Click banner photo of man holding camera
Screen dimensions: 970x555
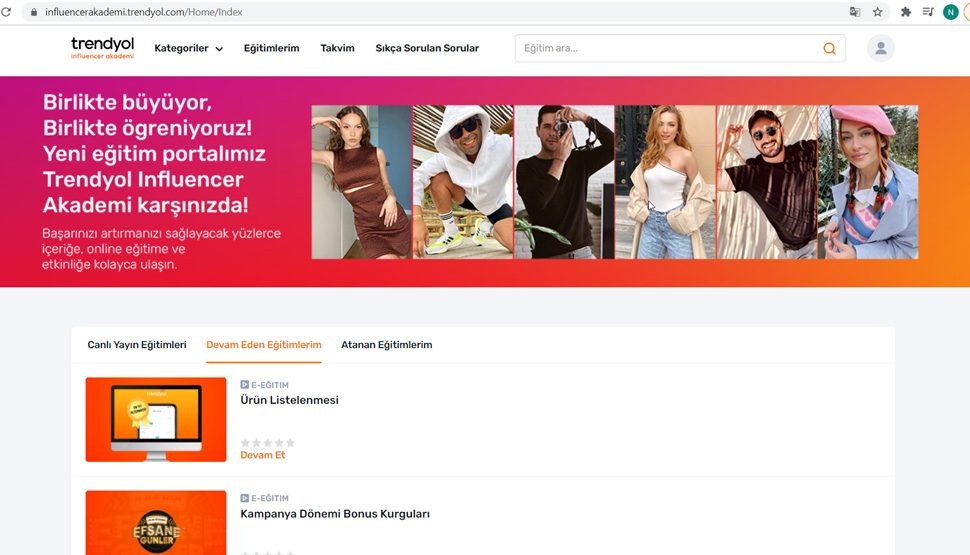click(x=564, y=182)
